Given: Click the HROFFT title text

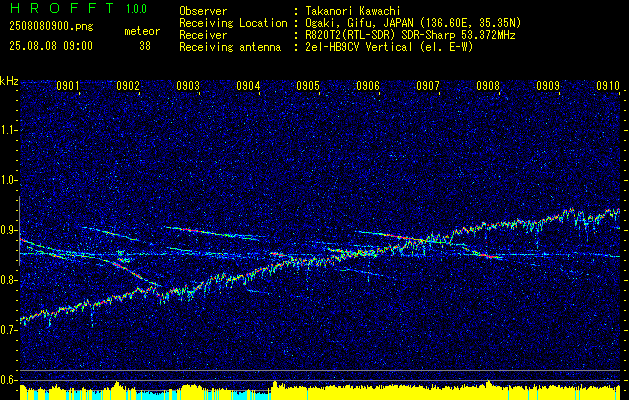Looking at the screenshot, I should [x=62, y=8].
